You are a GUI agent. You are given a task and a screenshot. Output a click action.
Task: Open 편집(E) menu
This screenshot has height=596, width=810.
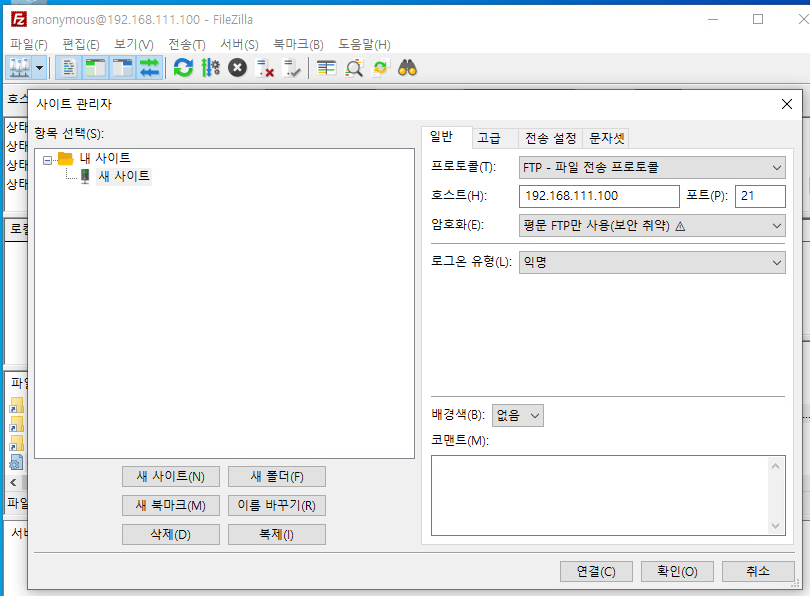click(x=81, y=44)
